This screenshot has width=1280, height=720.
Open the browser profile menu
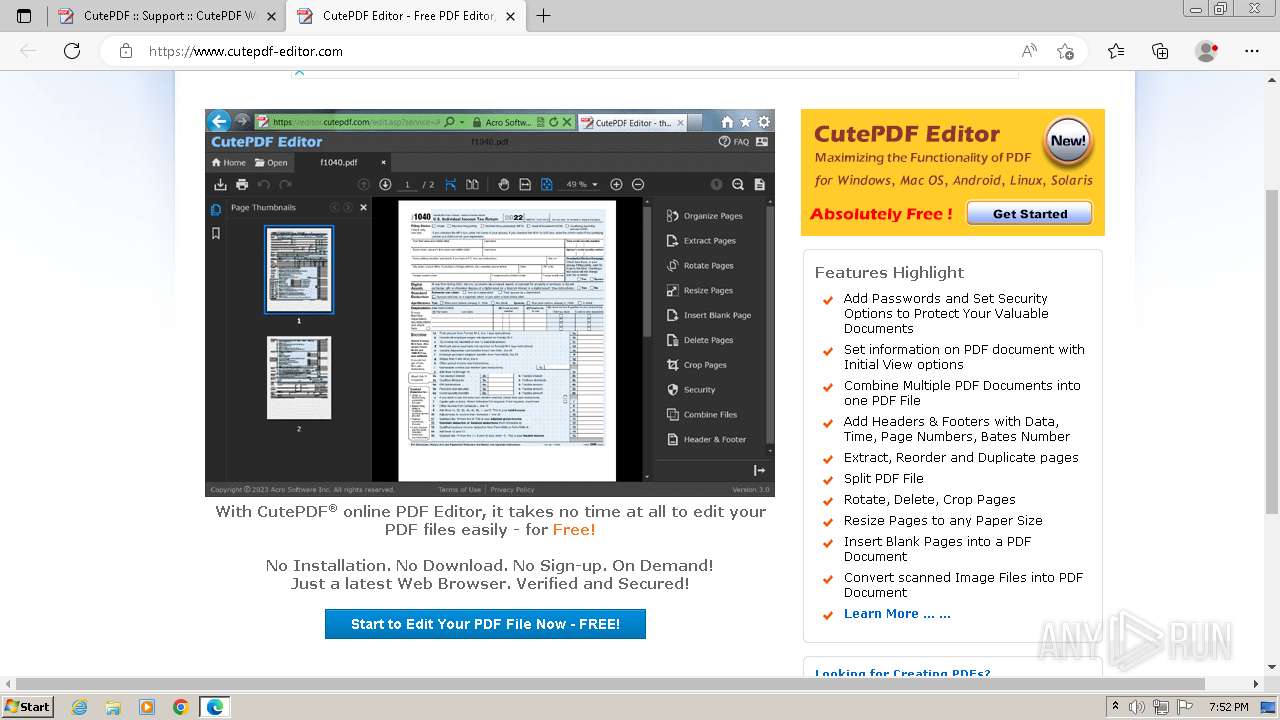click(1207, 51)
